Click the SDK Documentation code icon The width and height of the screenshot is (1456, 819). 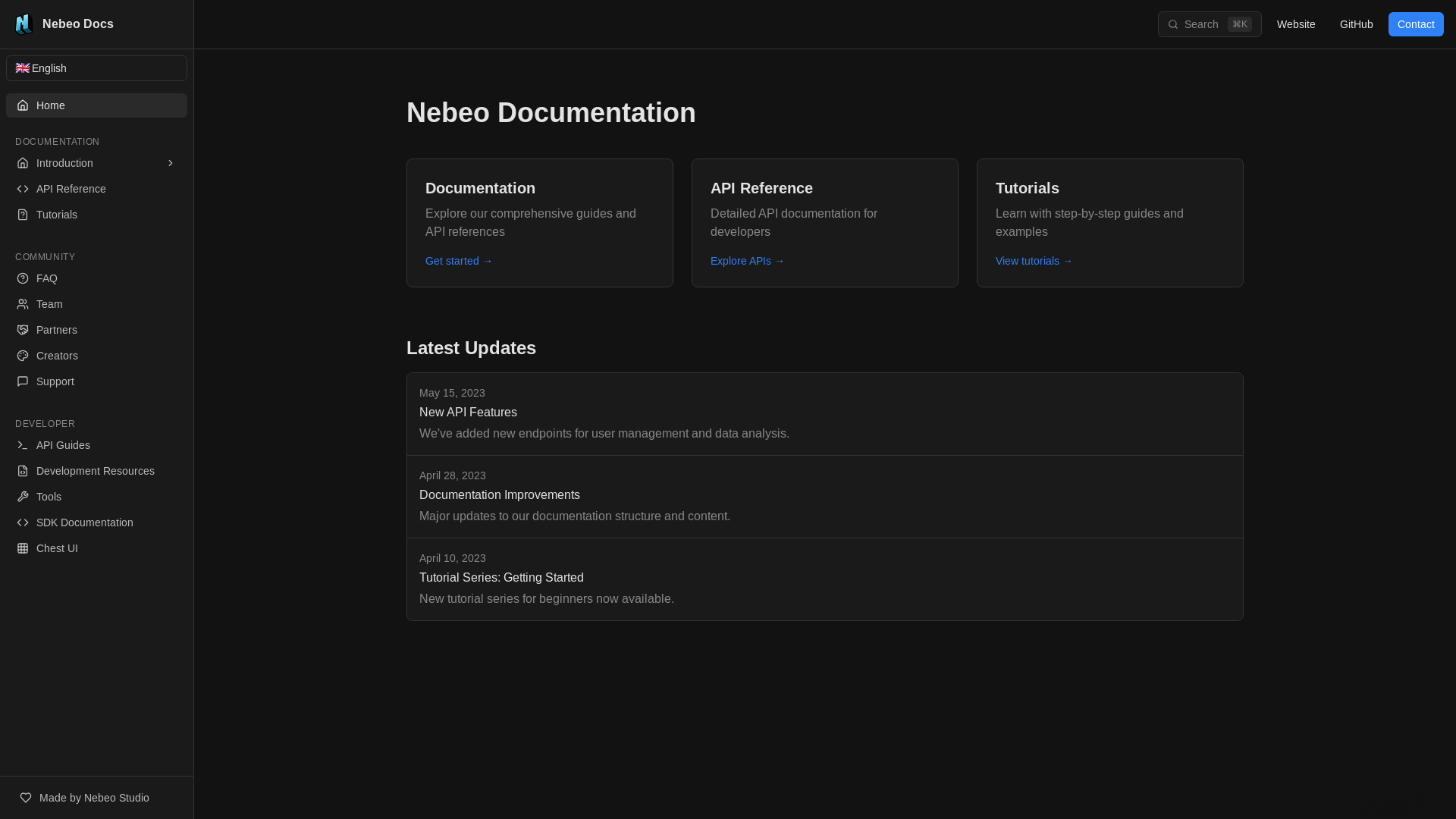pos(23,522)
